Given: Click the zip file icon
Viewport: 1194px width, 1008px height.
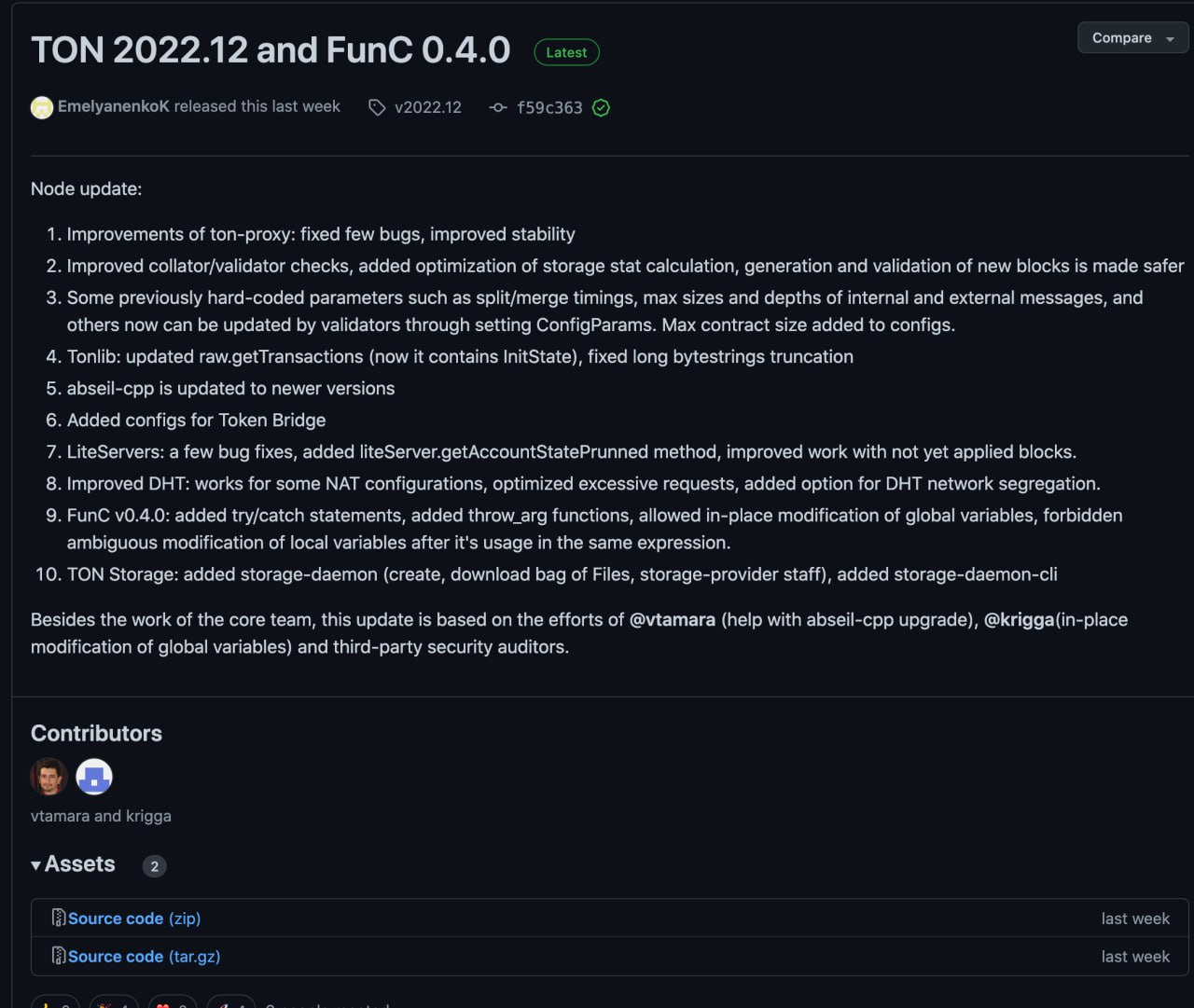Looking at the screenshot, I should (x=59, y=918).
